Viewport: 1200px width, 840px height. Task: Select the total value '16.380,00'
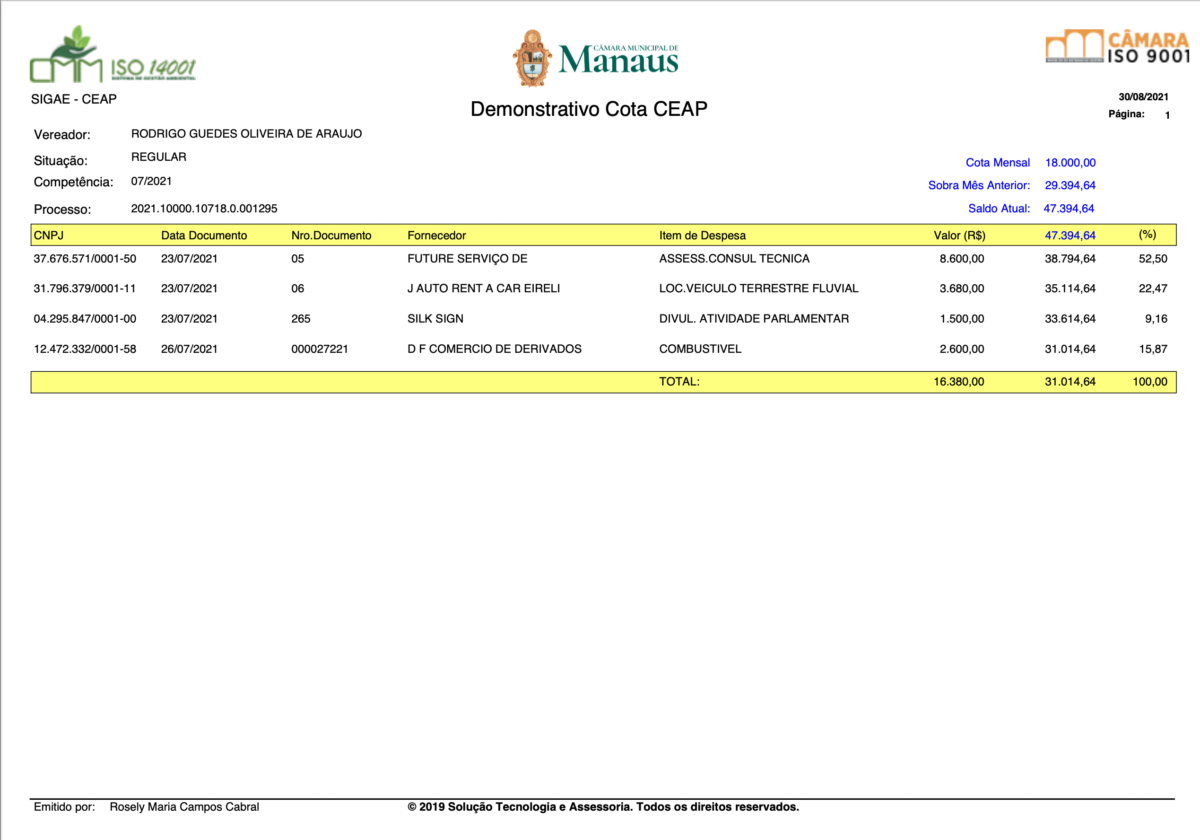pos(959,382)
